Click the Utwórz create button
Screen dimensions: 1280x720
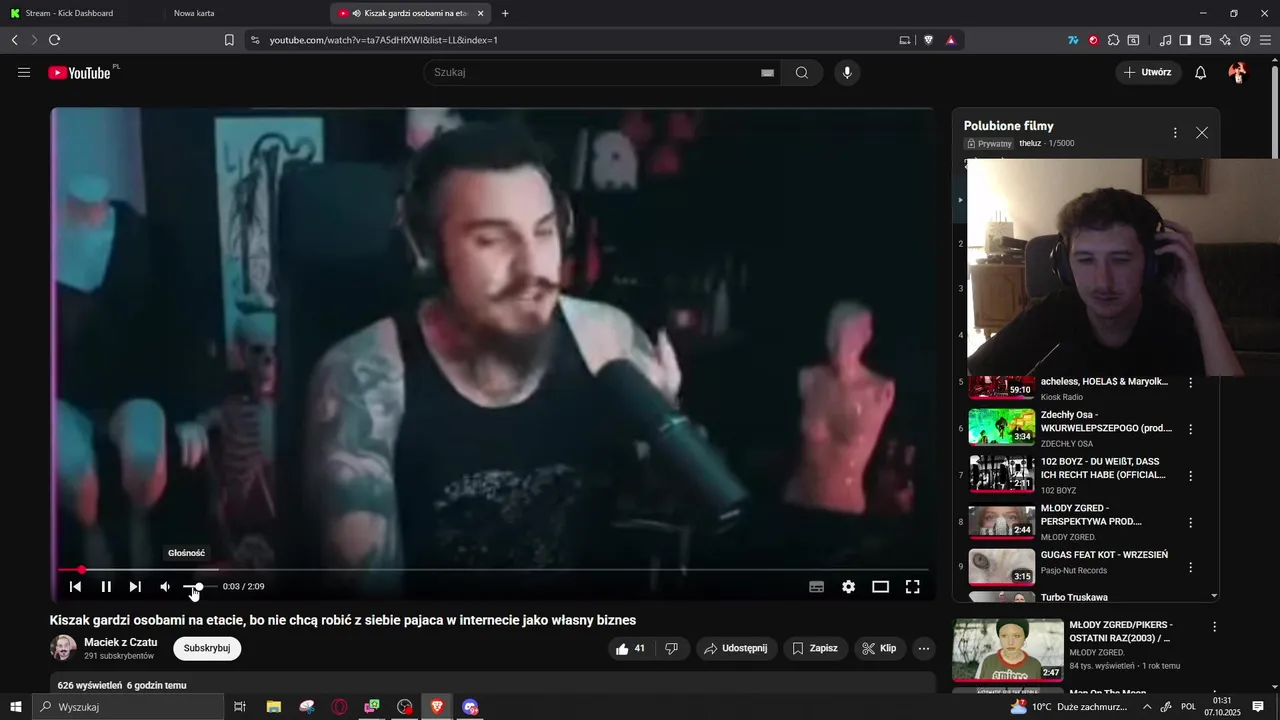[1148, 72]
